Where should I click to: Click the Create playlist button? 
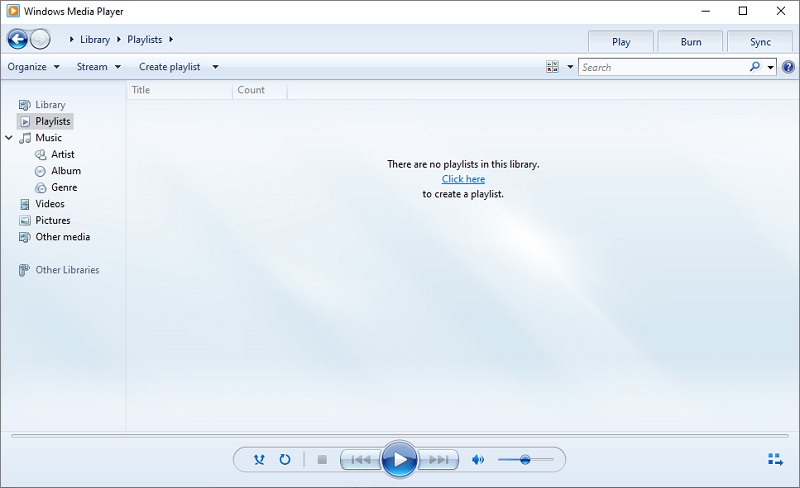pos(169,67)
